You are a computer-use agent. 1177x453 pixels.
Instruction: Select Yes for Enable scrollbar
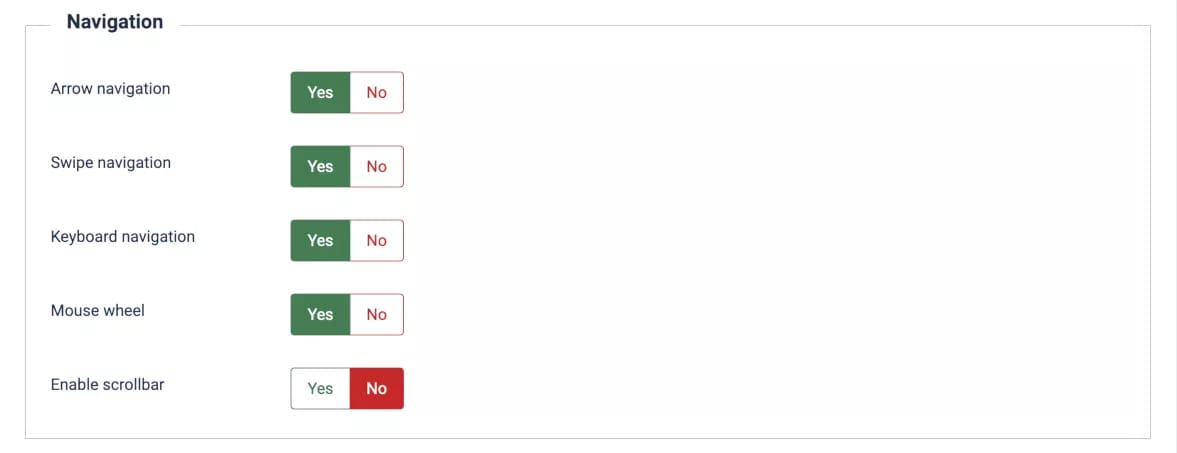click(x=320, y=388)
